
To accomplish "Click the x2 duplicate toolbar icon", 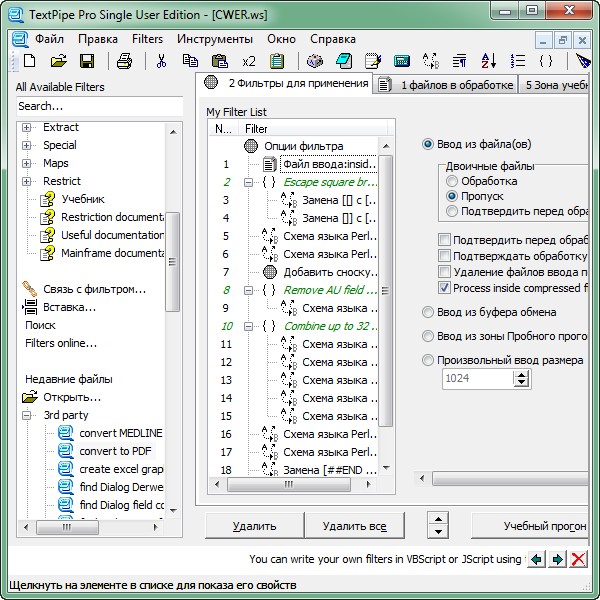I will pyautogui.click(x=248, y=62).
